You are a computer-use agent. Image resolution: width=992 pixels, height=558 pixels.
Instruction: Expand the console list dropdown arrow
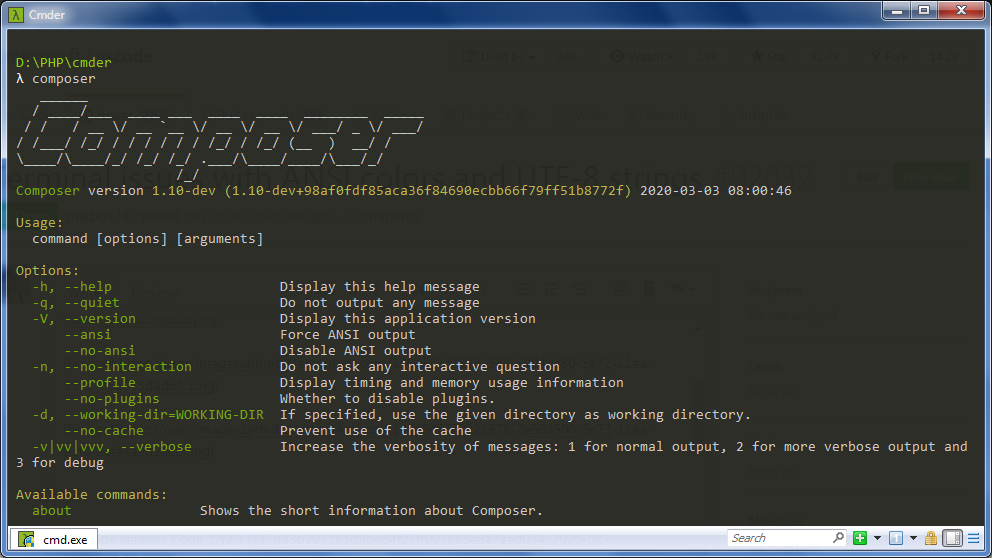(x=913, y=538)
